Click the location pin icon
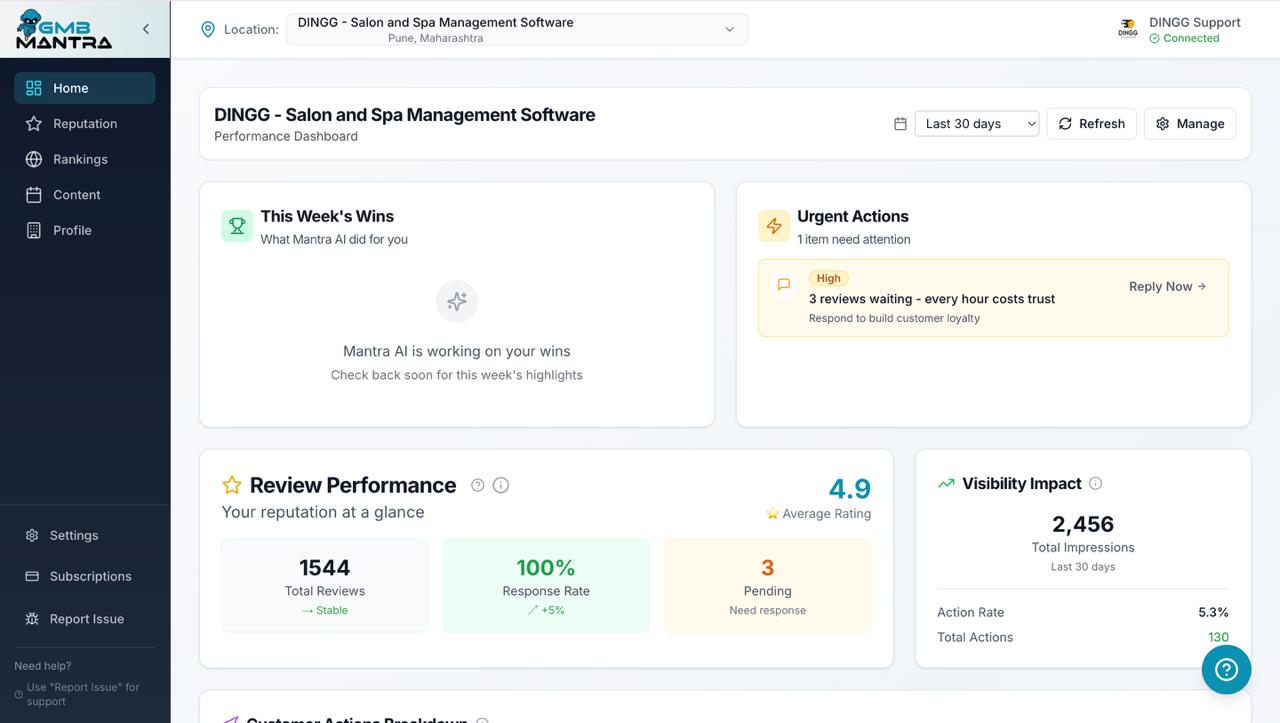This screenshot has width=1280, height=723. (208, 30)
